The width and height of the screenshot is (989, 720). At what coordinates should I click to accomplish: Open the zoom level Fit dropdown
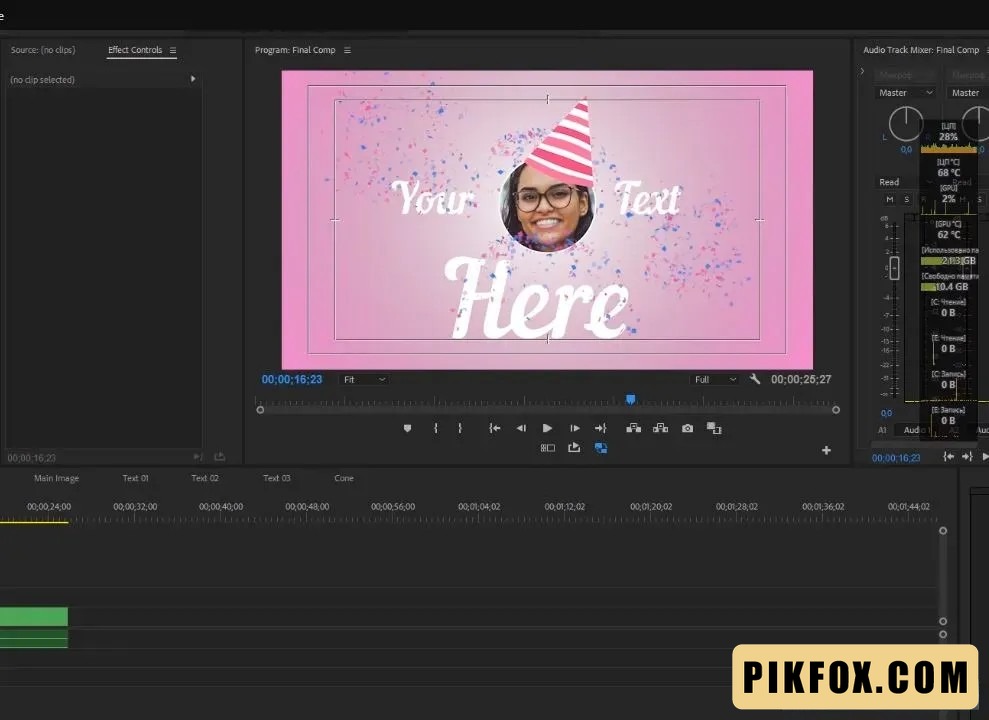(x=364, y=380)
